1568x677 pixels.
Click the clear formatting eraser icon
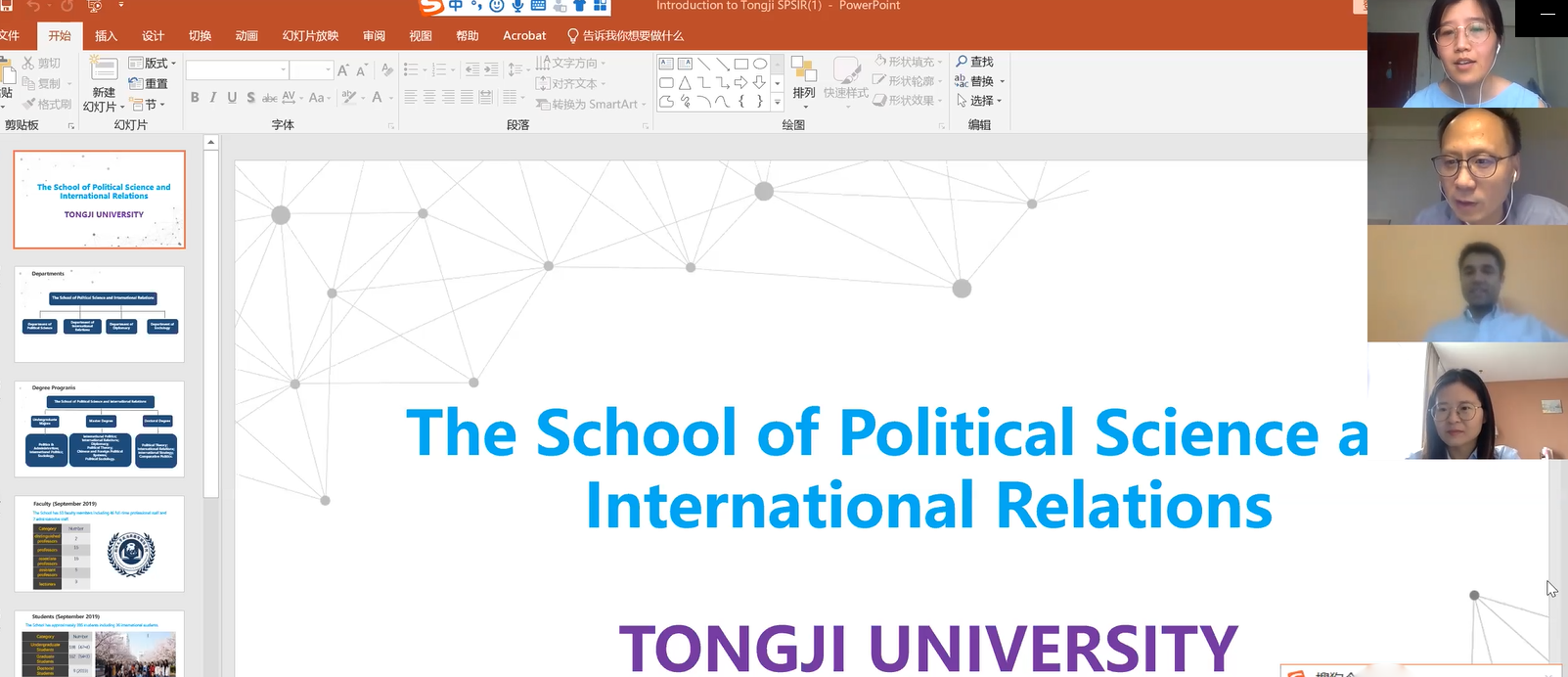(387, 70)
